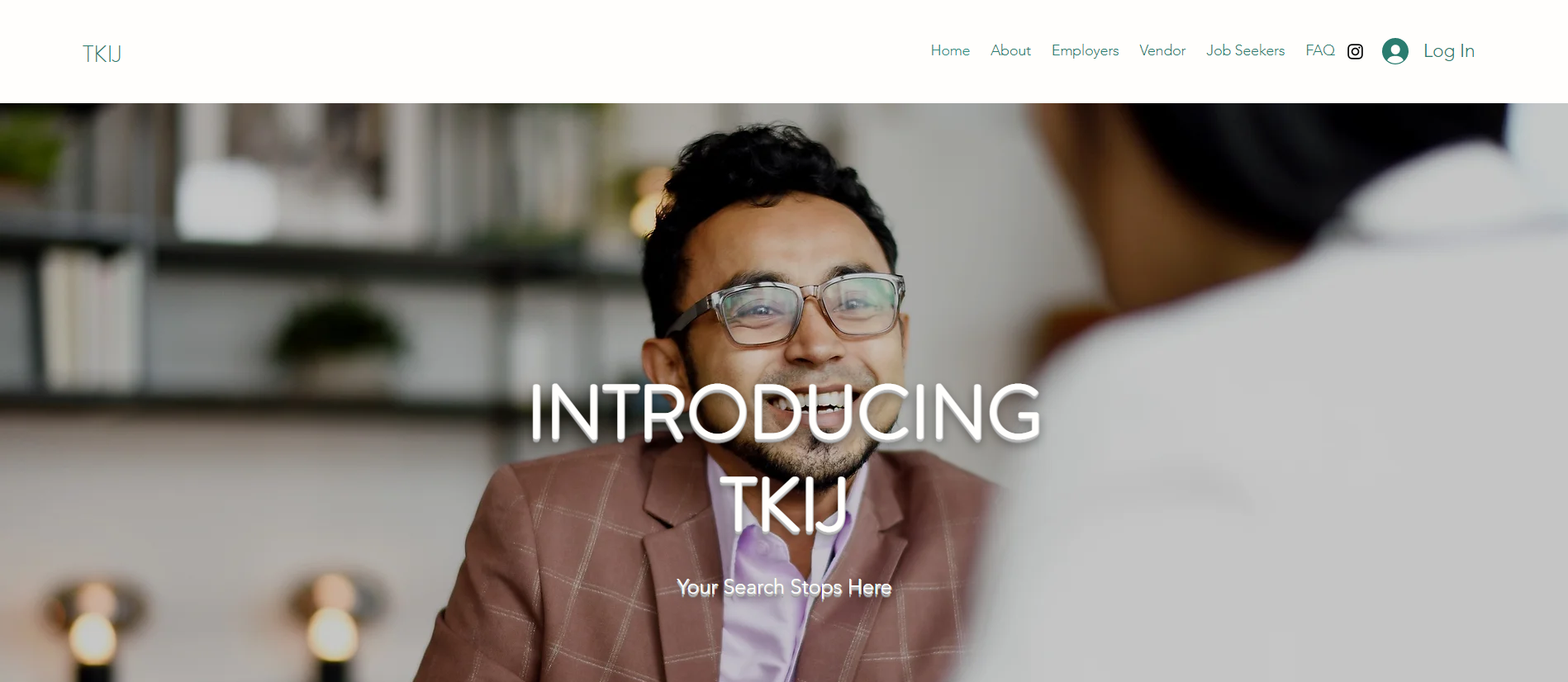Click the Your Search Stops Here tagline

point(784,587)
